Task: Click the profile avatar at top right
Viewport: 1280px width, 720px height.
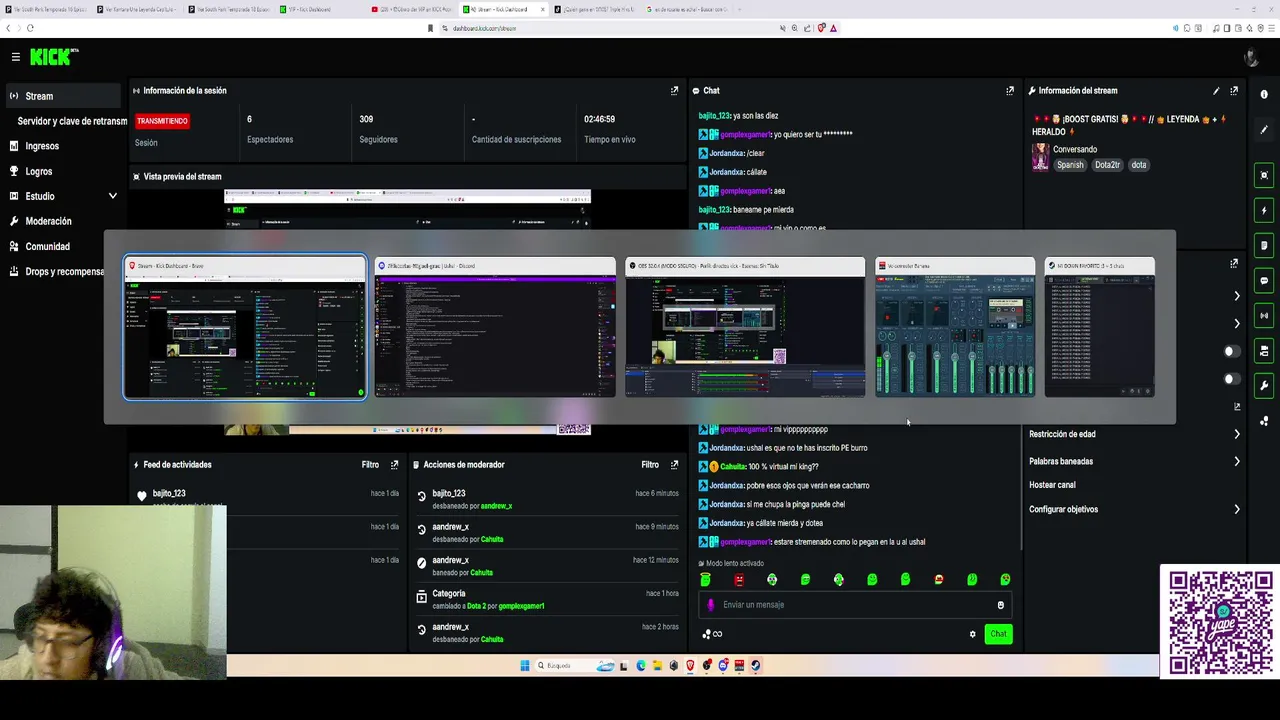Action: 1250,57
